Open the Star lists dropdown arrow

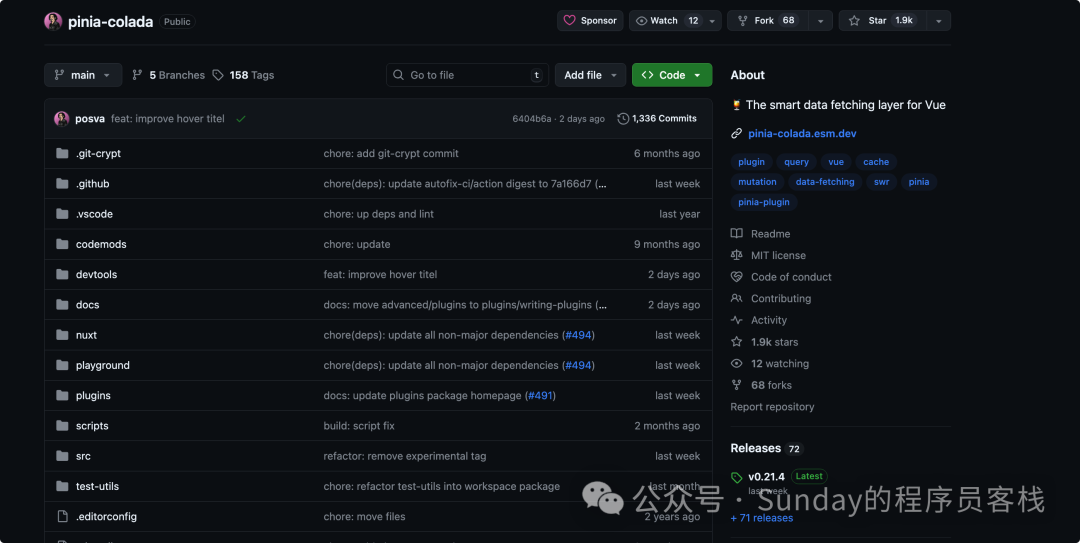click(x=938, y=21)
